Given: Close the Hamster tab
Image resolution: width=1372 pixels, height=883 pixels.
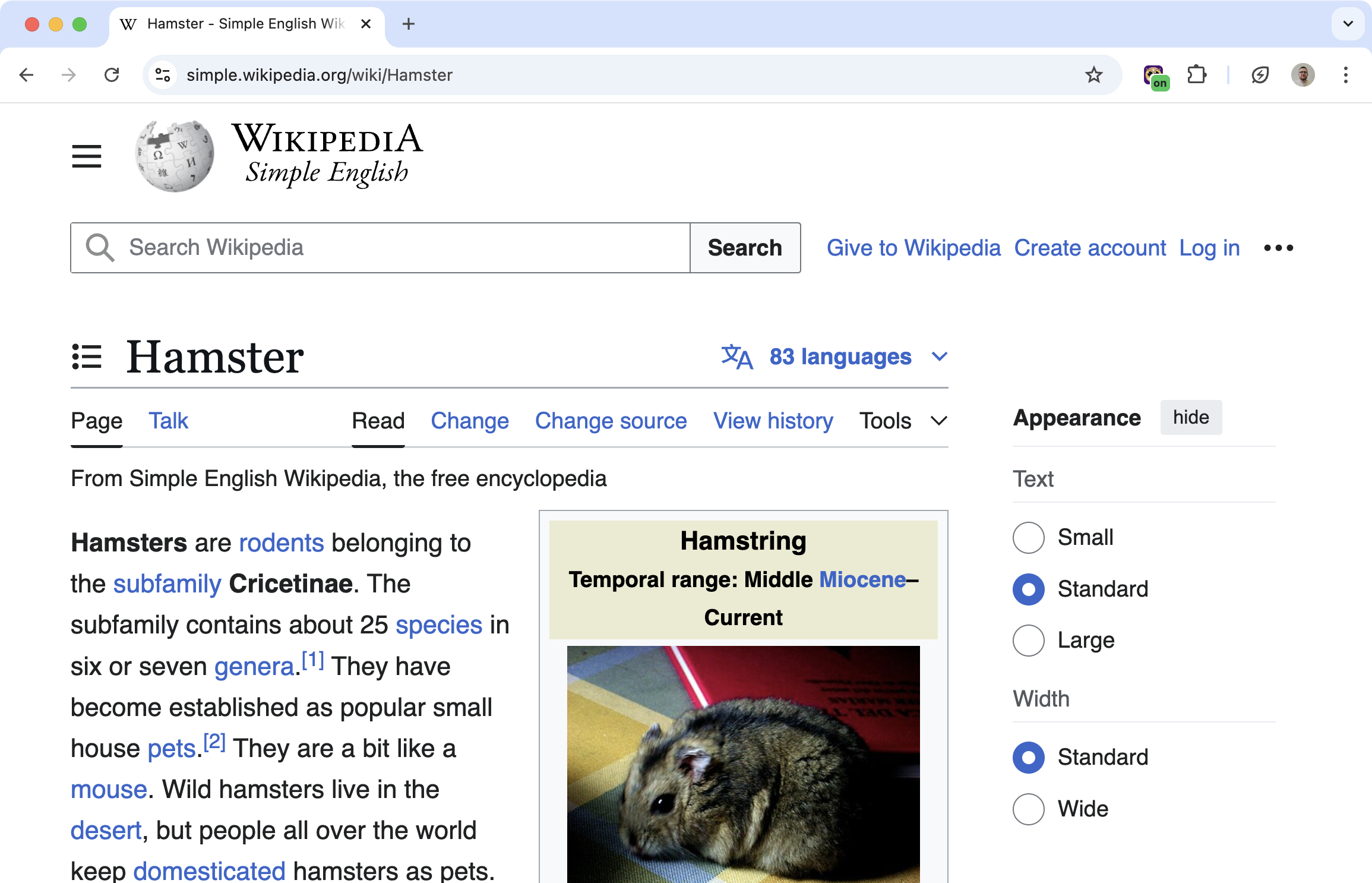Looking at the screenshot, I should [x=366, y=24].
